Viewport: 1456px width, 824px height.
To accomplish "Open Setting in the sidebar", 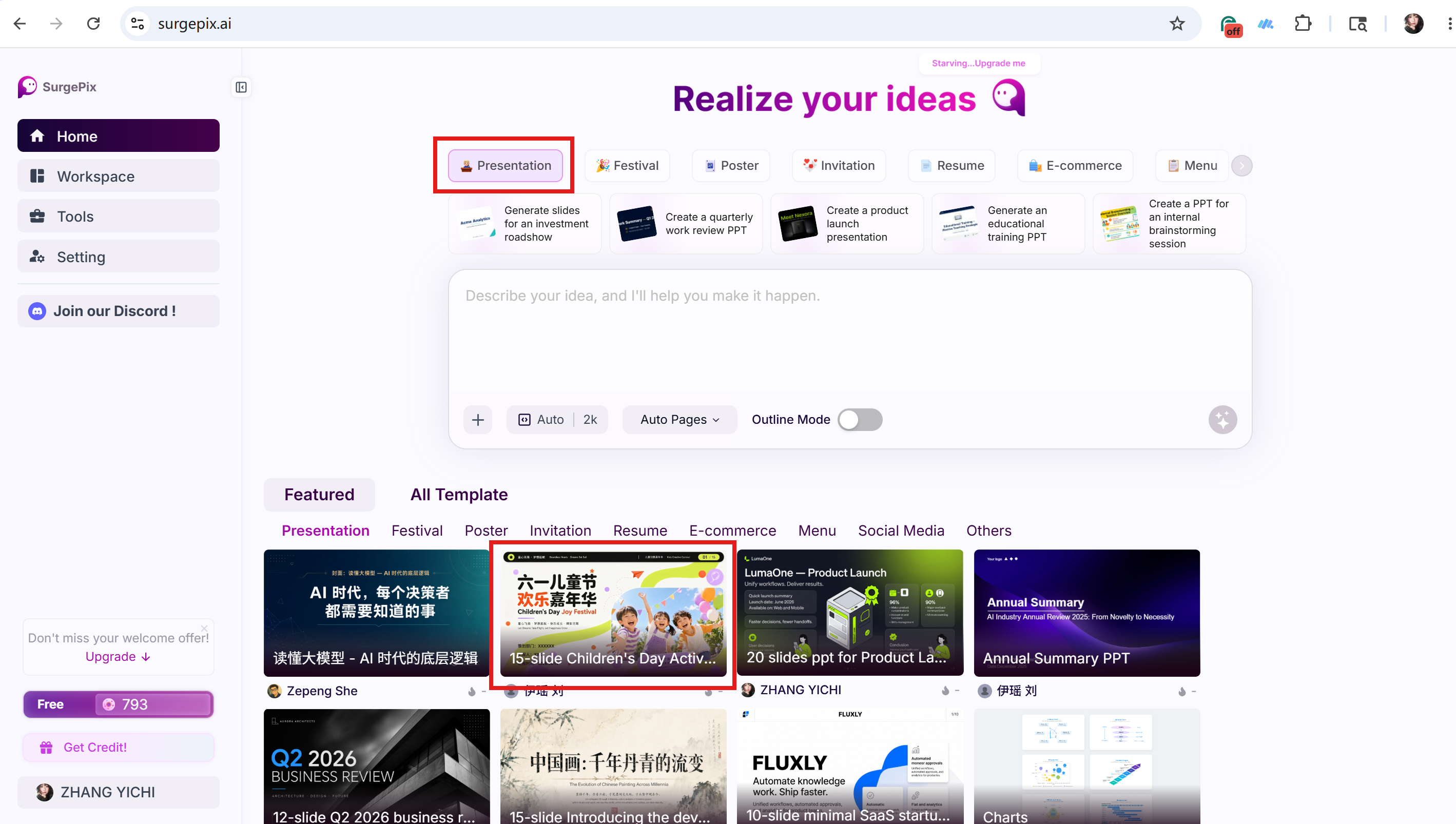I will click(x=119, y=257).
